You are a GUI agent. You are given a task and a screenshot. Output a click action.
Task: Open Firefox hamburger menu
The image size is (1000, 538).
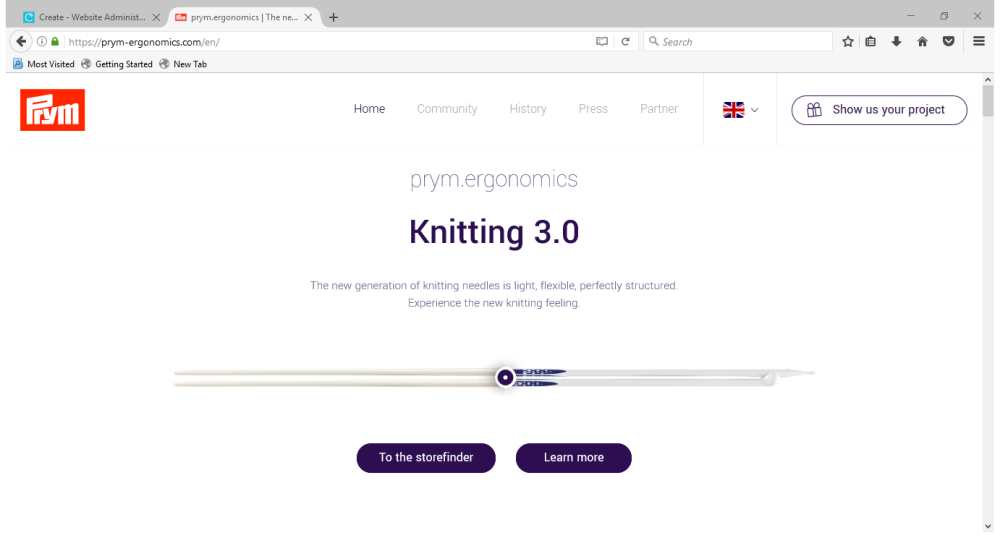979,41
